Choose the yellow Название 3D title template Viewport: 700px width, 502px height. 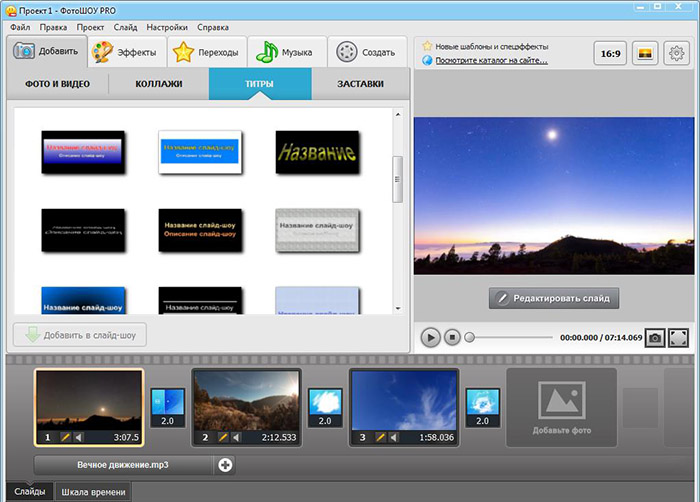pos(317,152)
